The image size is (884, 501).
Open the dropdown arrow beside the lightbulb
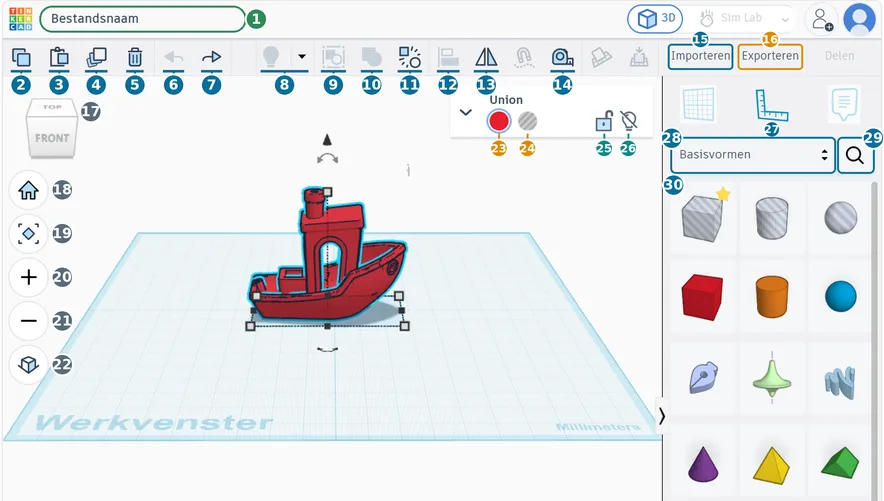click(302, 56)
